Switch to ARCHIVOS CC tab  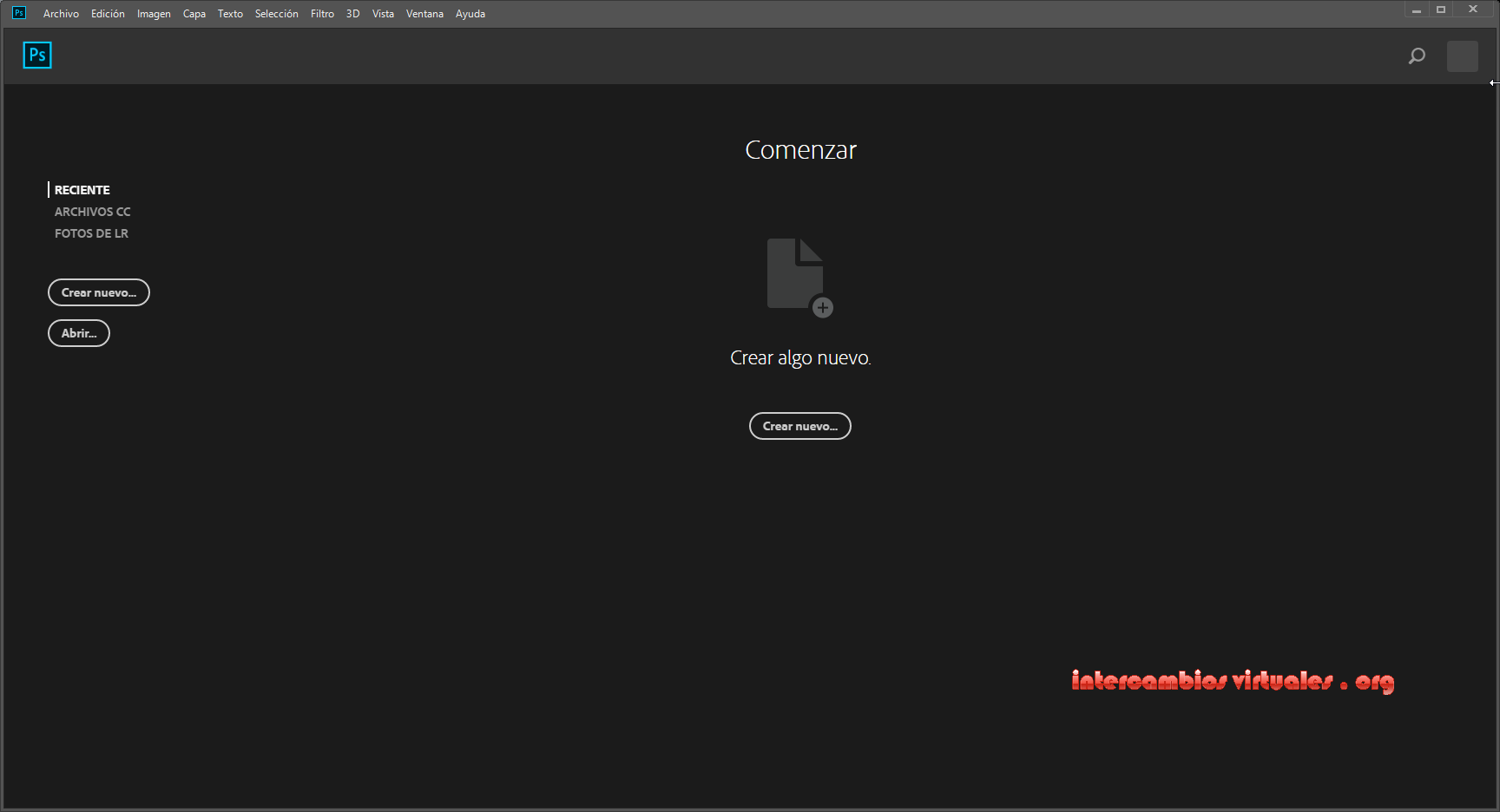coord(93,212)
